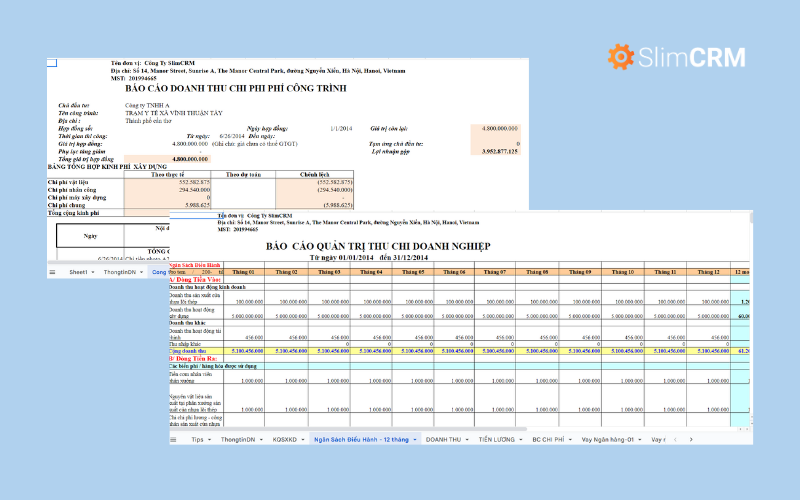
Task: Select the Tháng 01 column header
Action: tap(243, 272)
